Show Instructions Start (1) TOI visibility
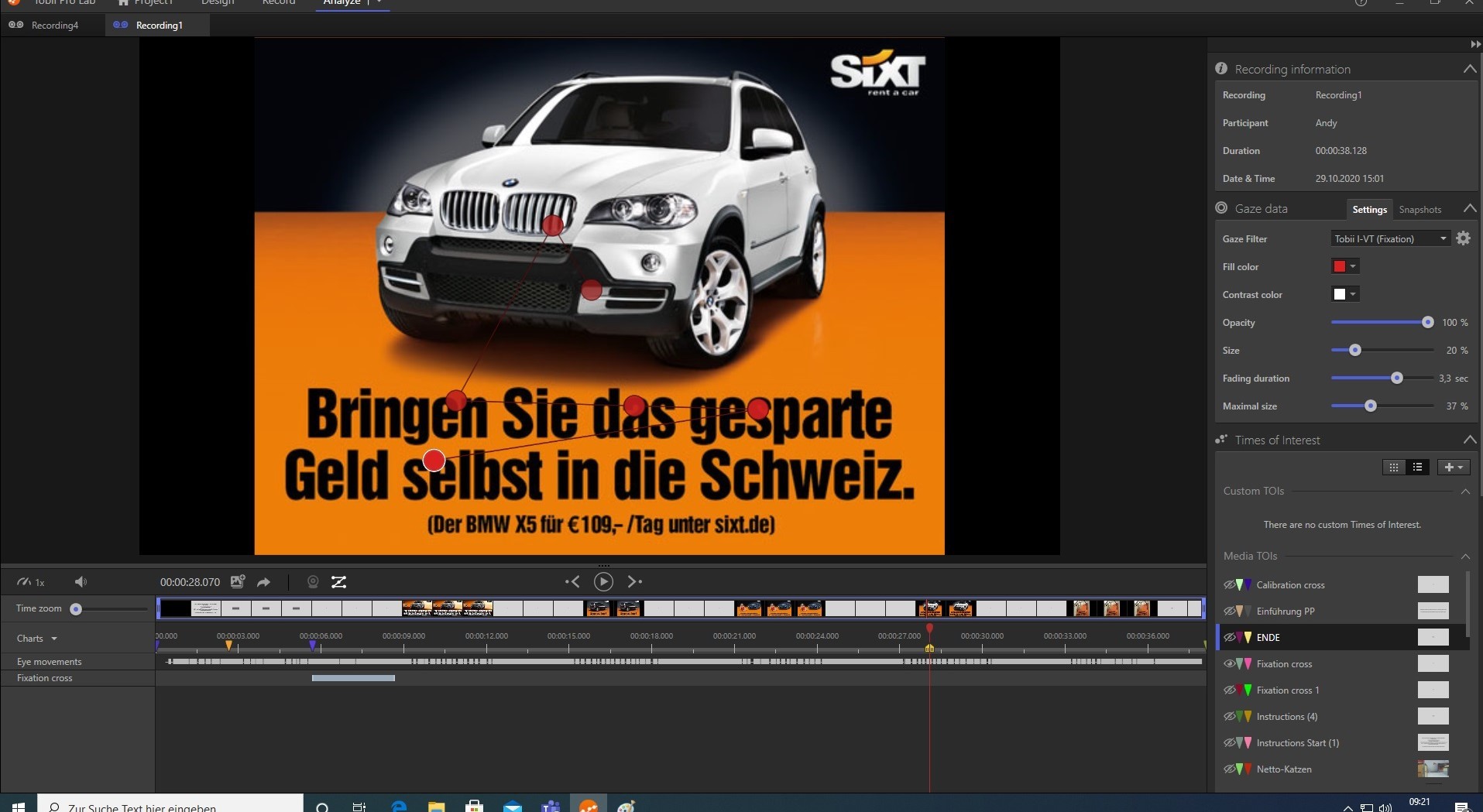The image size is (1483, 812). (1229, 742)
